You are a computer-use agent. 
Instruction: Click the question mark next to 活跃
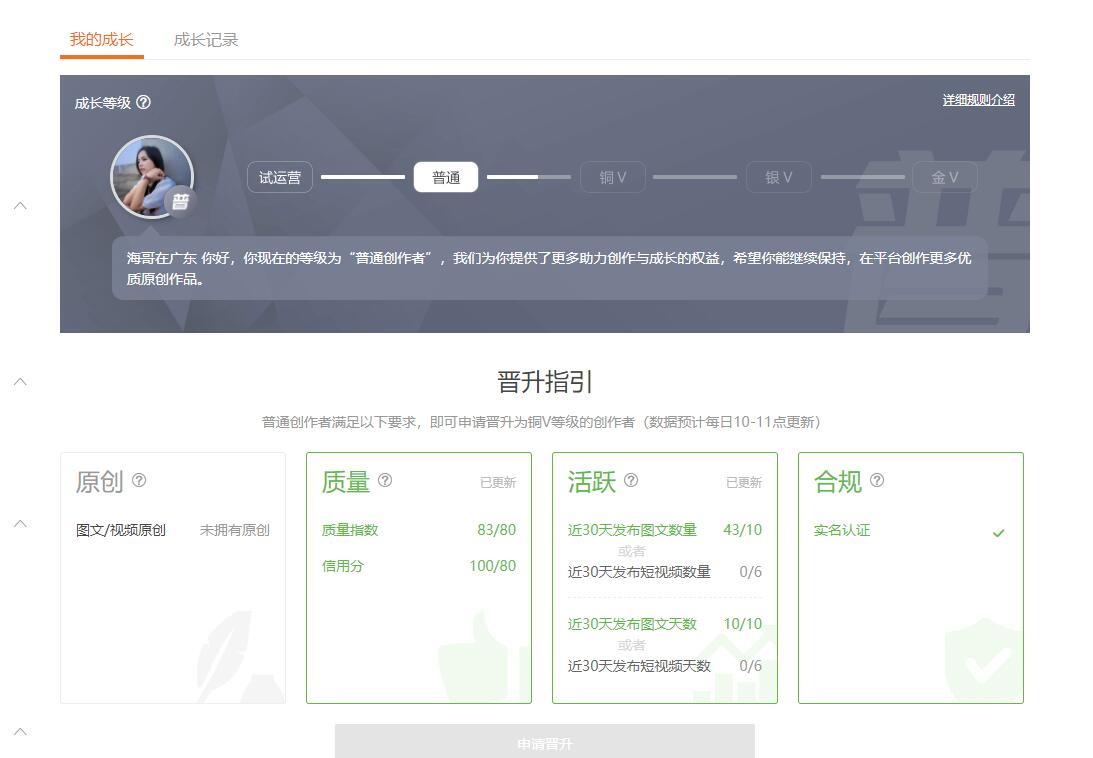[631, 481]
